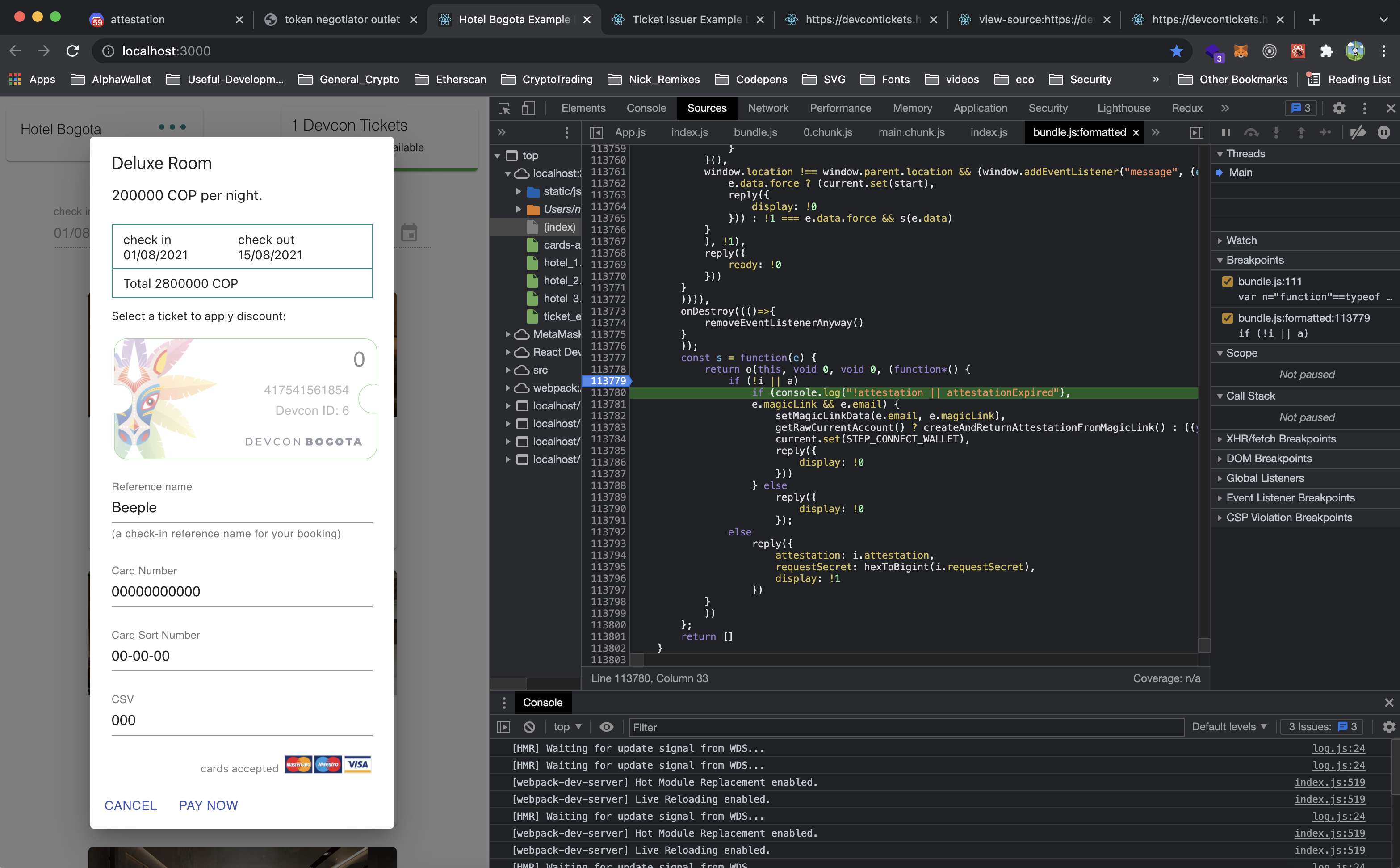Clear the console output
Image resolution: width=1400 pixels, height=868 pixels.
[528, 726]
